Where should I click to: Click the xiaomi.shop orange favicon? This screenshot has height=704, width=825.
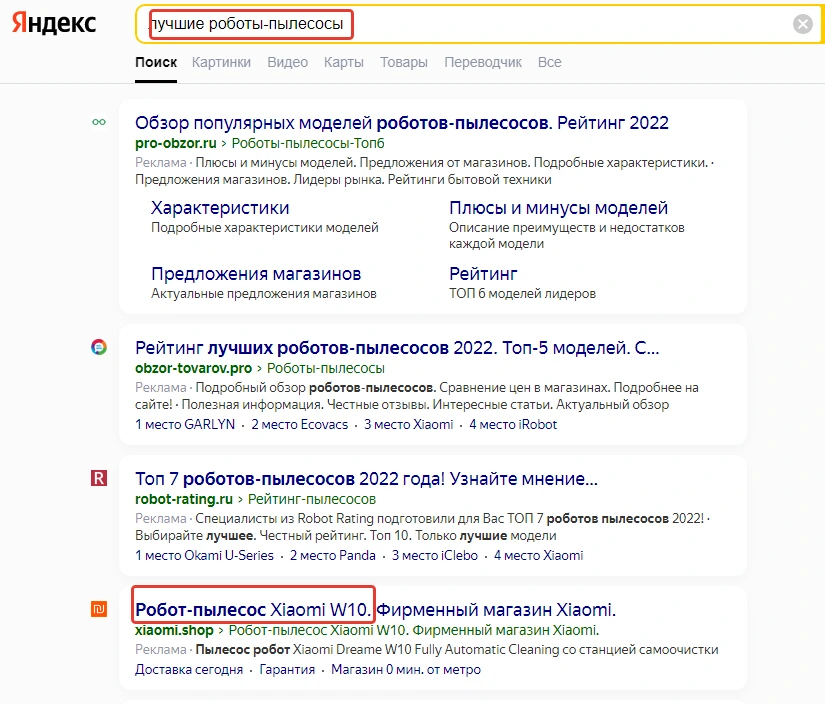[99, 609]
